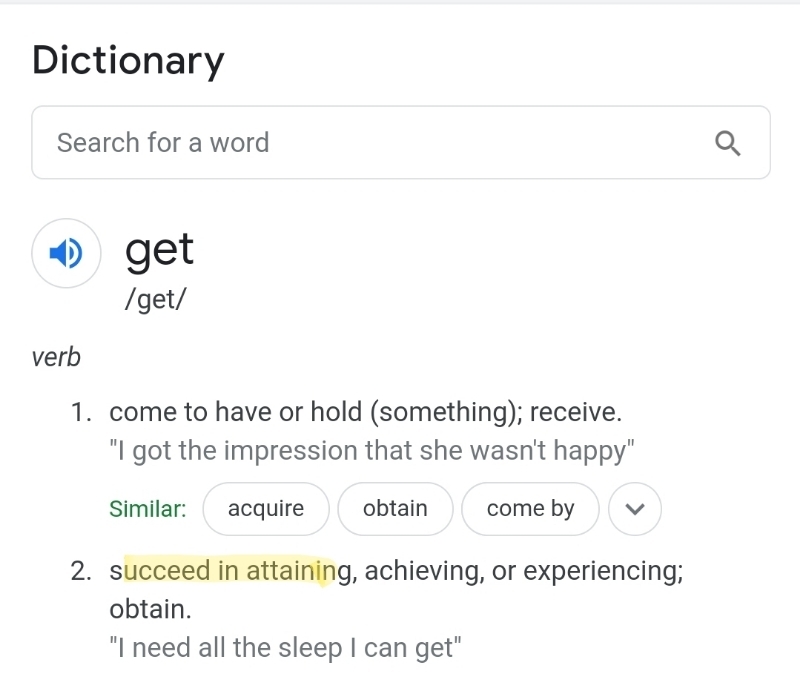The image size is (800, 687).
Task: Click the green 'Similar:' label
Action: point(148,508)
